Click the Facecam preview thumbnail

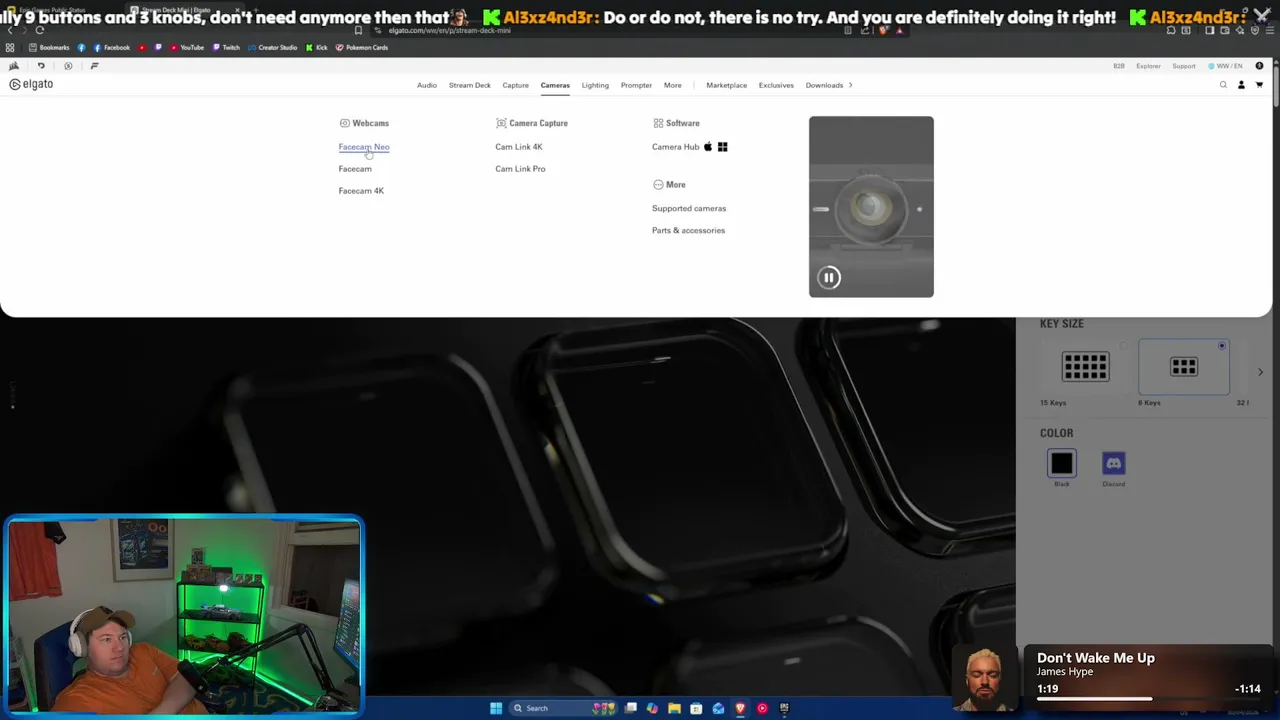tap(871, 207)
